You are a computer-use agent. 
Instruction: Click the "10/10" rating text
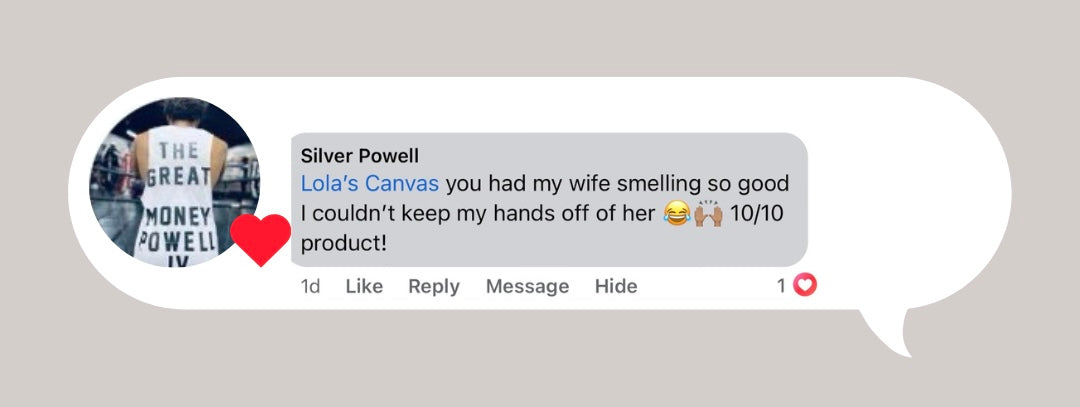click(760, 213)
